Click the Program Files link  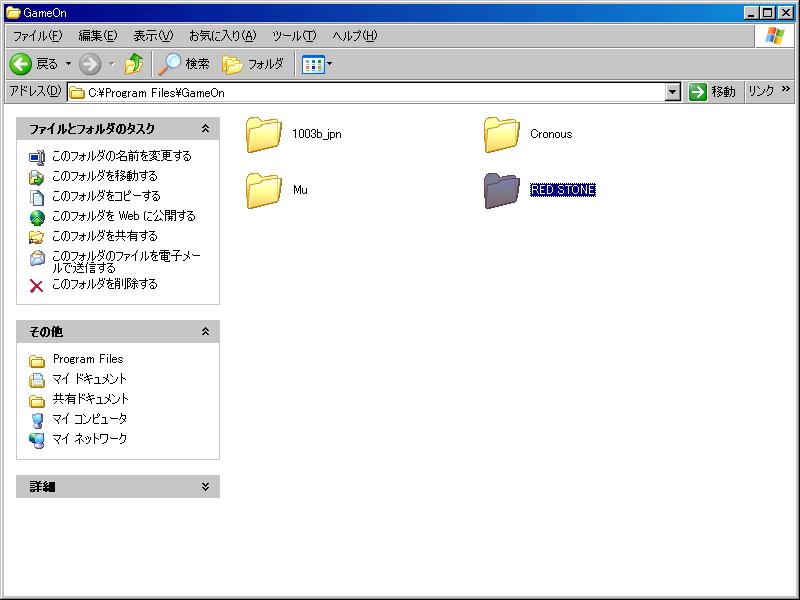[x=88, y=359]
